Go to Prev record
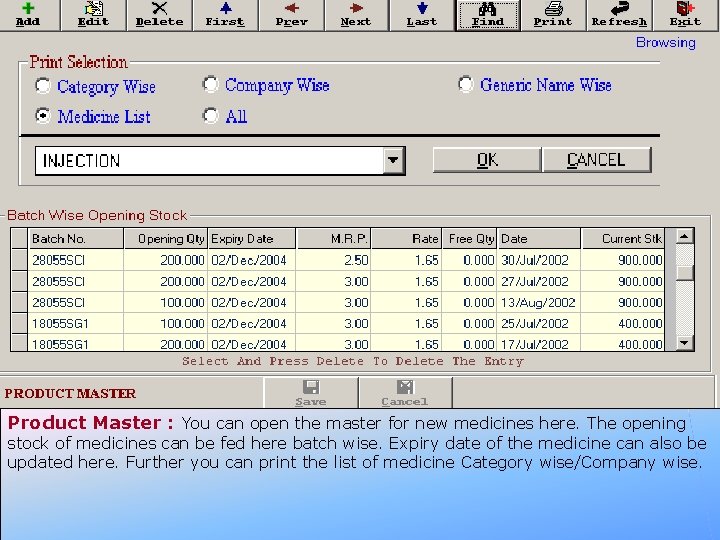This screenshot has width=720, height=540. pyautogui.click(x=291, y=15)
